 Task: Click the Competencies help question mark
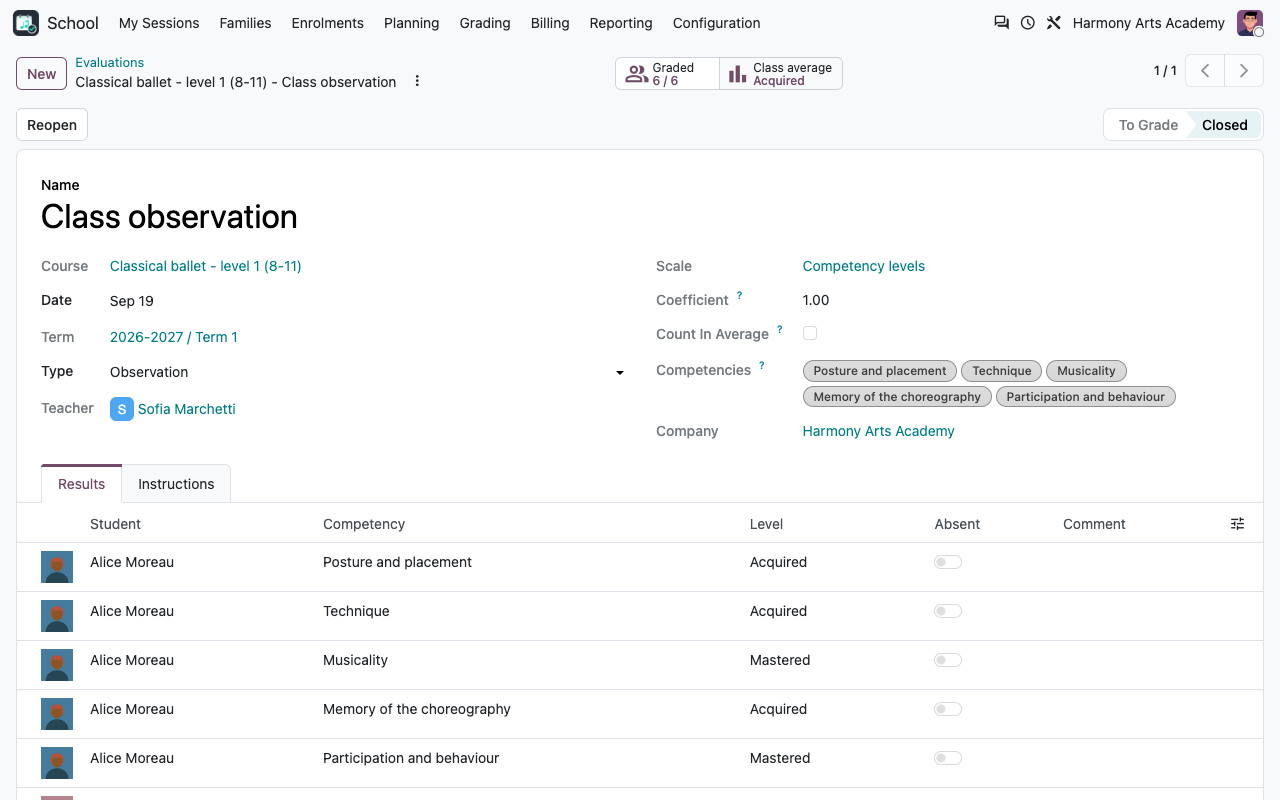tap(762, 366)
